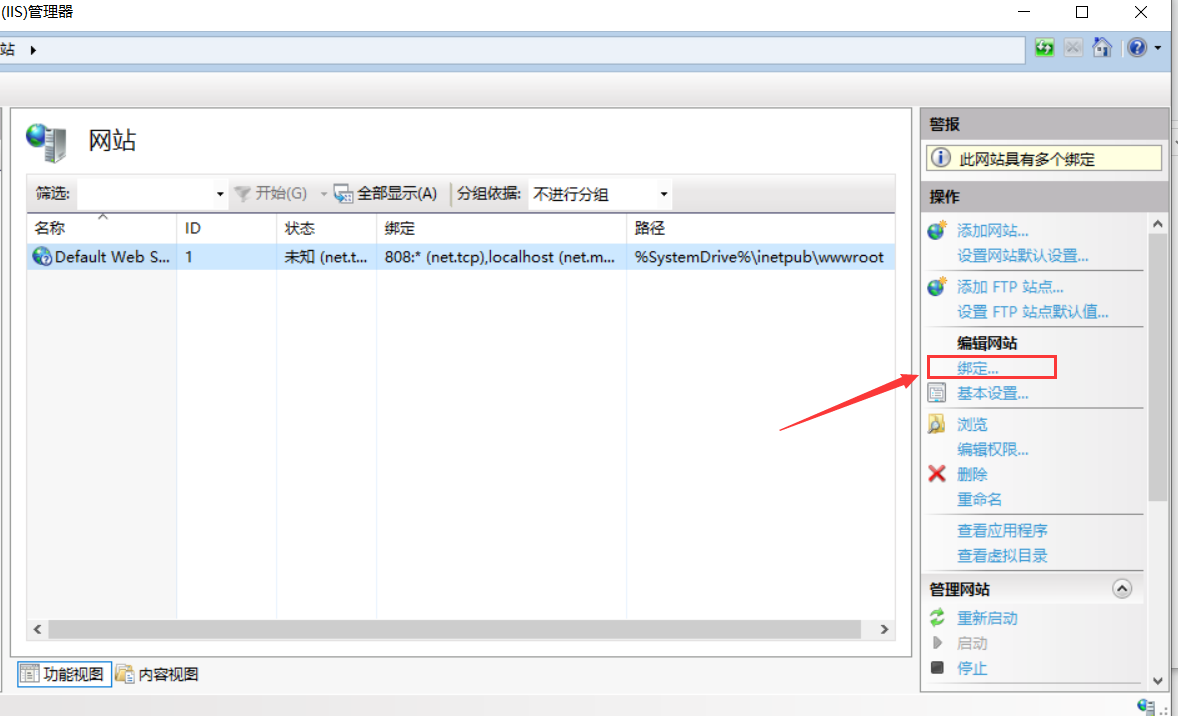Click the 未知 (net.t... status cell
1178x716 pixels.
tap(326, 257)
